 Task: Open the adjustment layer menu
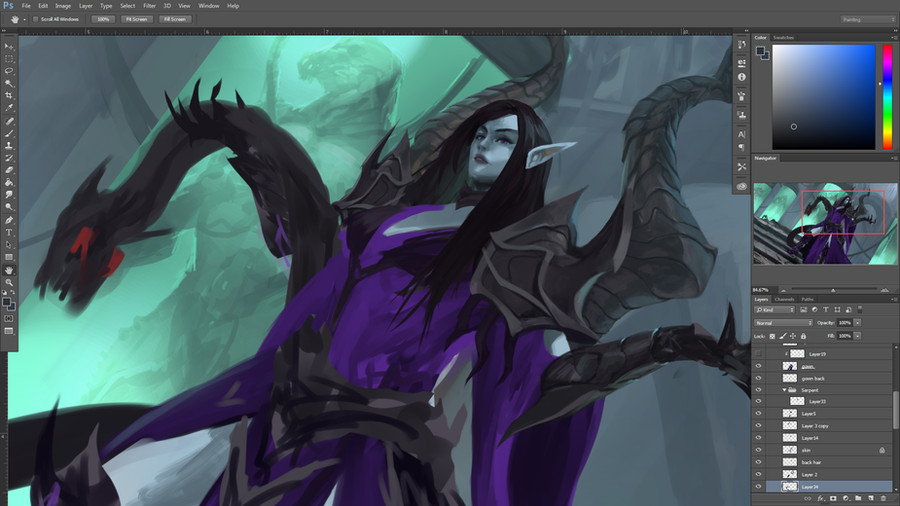845,499
